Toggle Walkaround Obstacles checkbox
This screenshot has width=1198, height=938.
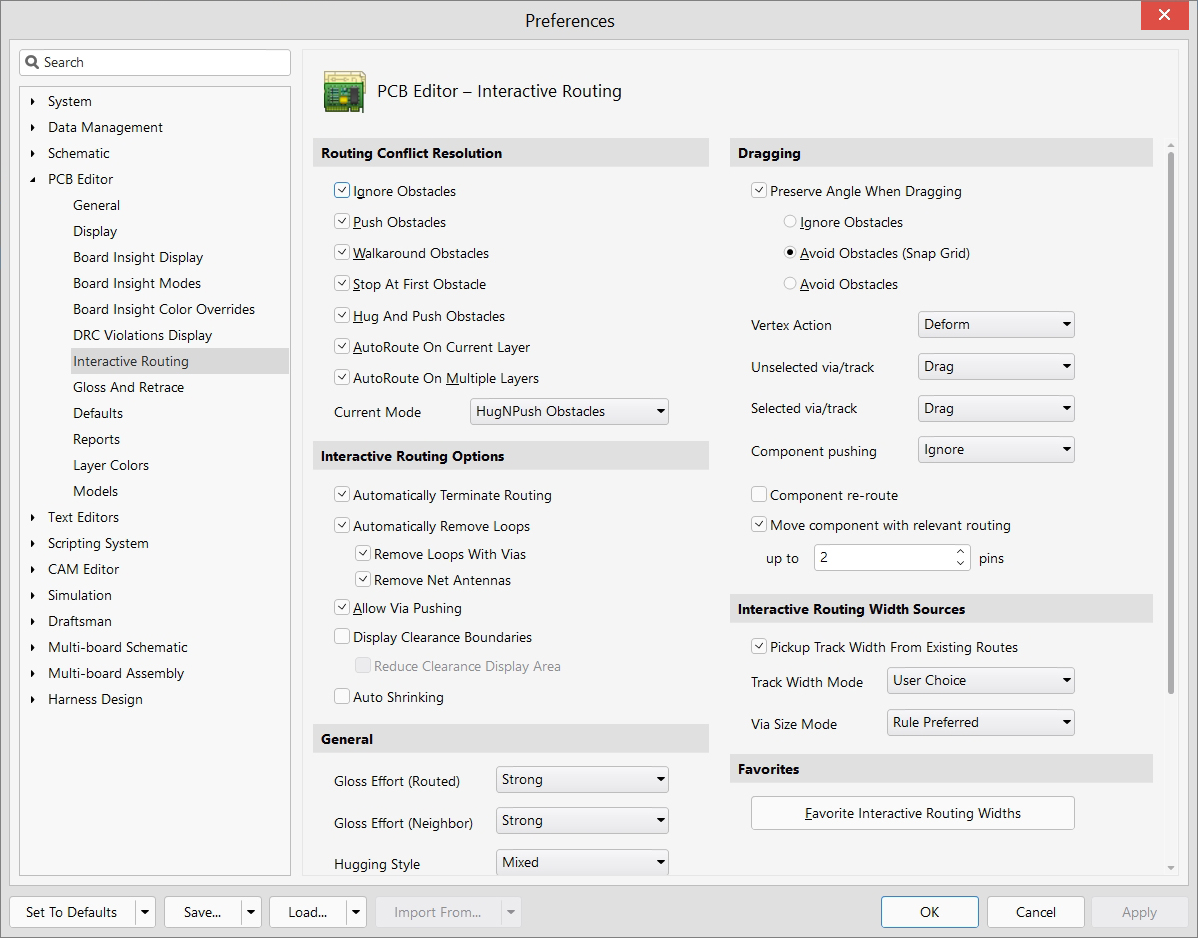[x=342, y=252]
